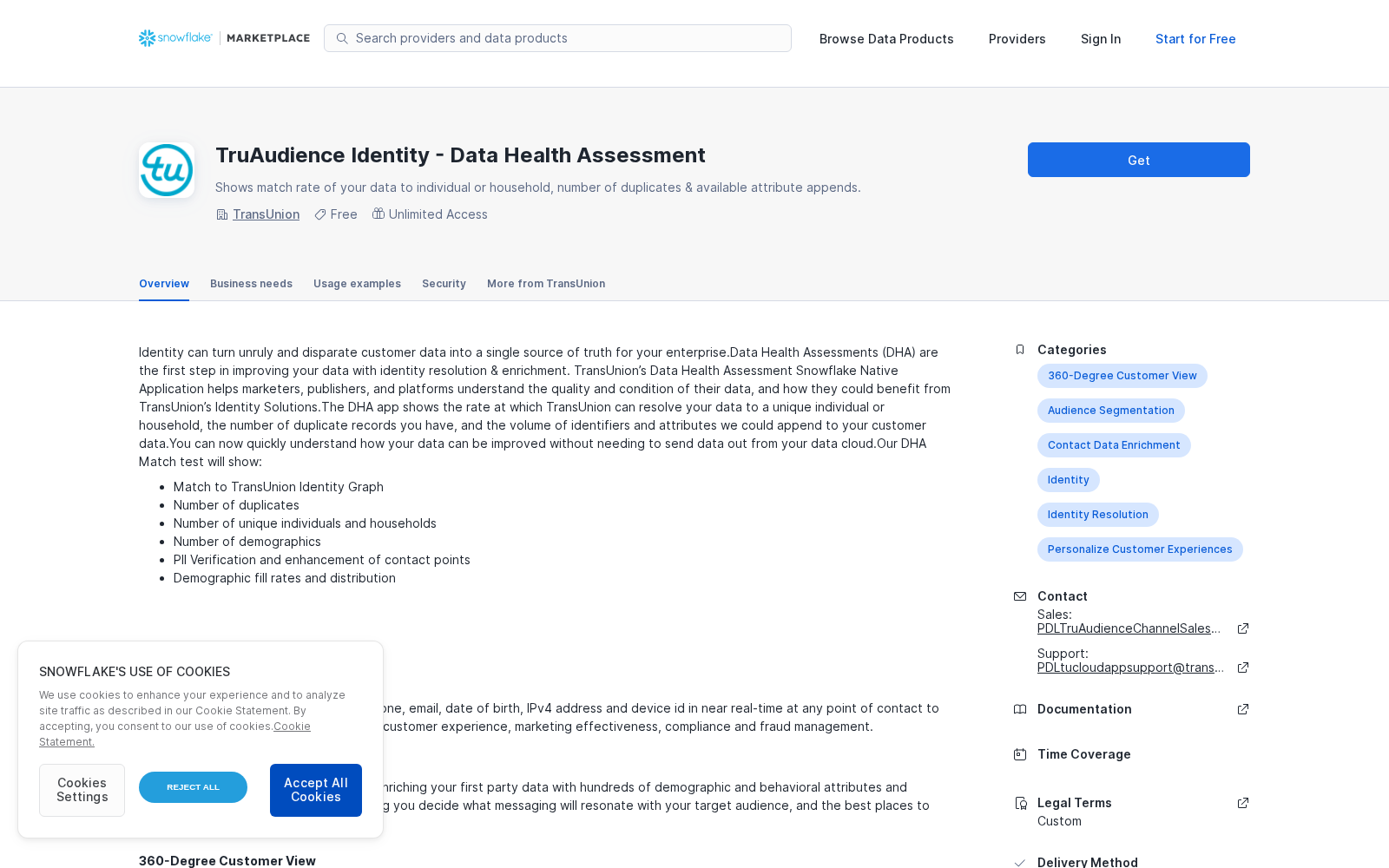This screenshot has height=868, width=1389.
Task: Click the PDLtucloudappsupport email link
Action: pos(1130,667)
